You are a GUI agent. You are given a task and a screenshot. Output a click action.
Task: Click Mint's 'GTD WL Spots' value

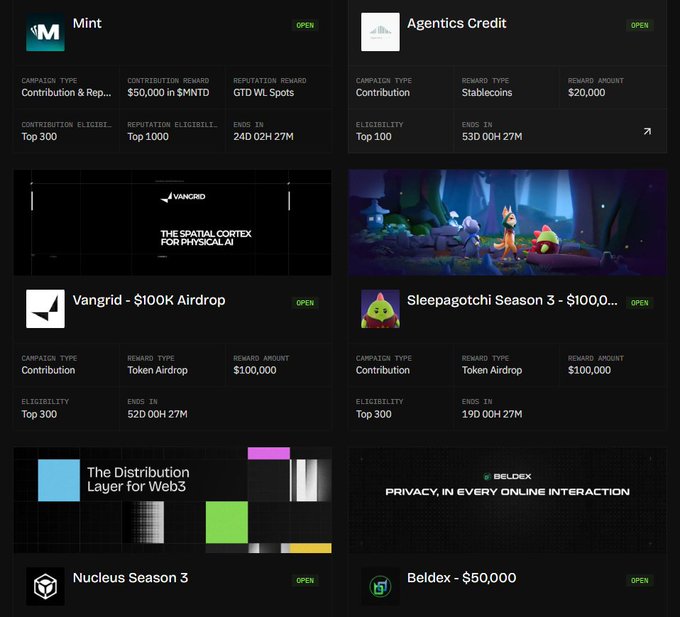[x=264, y=92]
